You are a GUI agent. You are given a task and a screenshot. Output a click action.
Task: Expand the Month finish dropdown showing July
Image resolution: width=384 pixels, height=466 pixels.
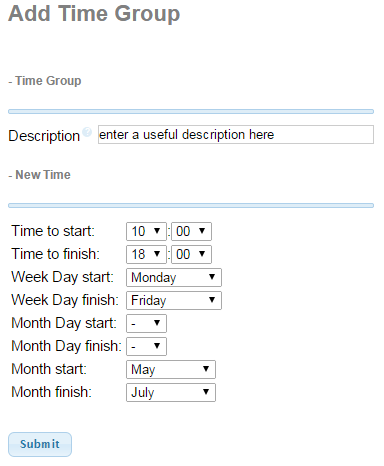pyautogui.click(x=171, y=392)
